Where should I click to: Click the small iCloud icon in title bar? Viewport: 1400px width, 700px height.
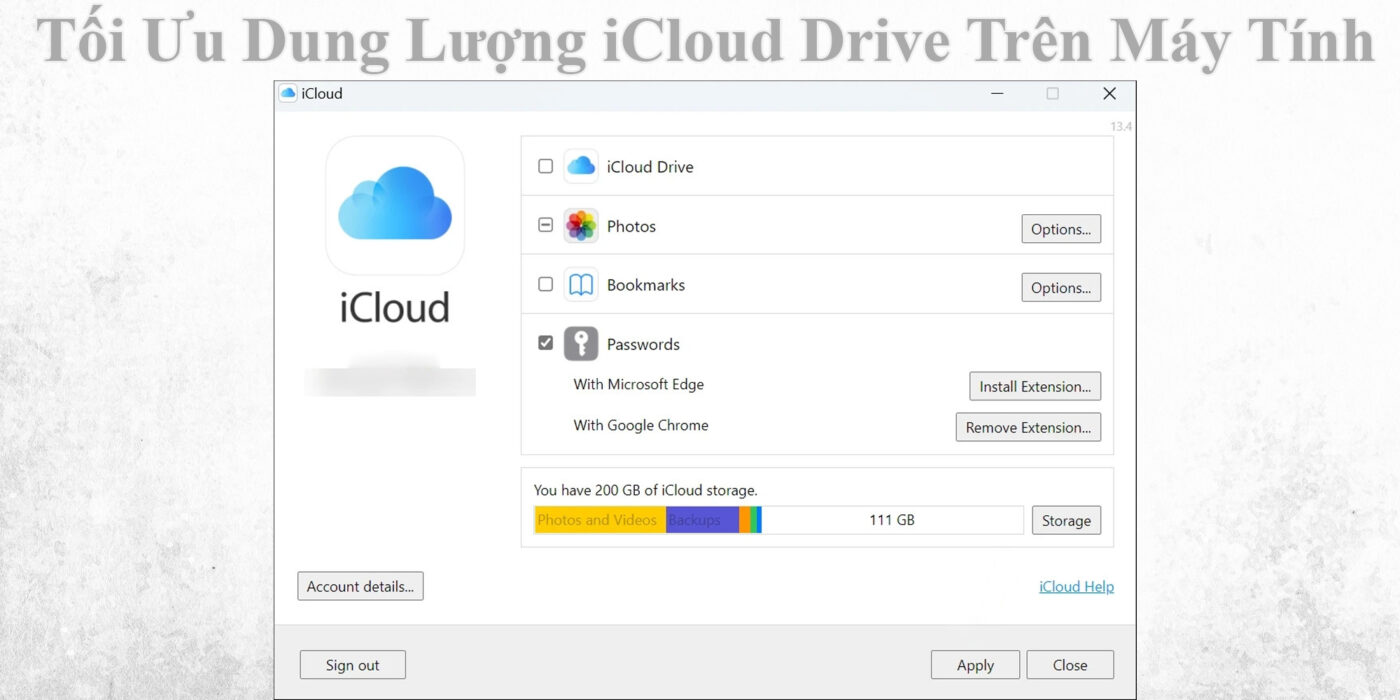point(288,93)
